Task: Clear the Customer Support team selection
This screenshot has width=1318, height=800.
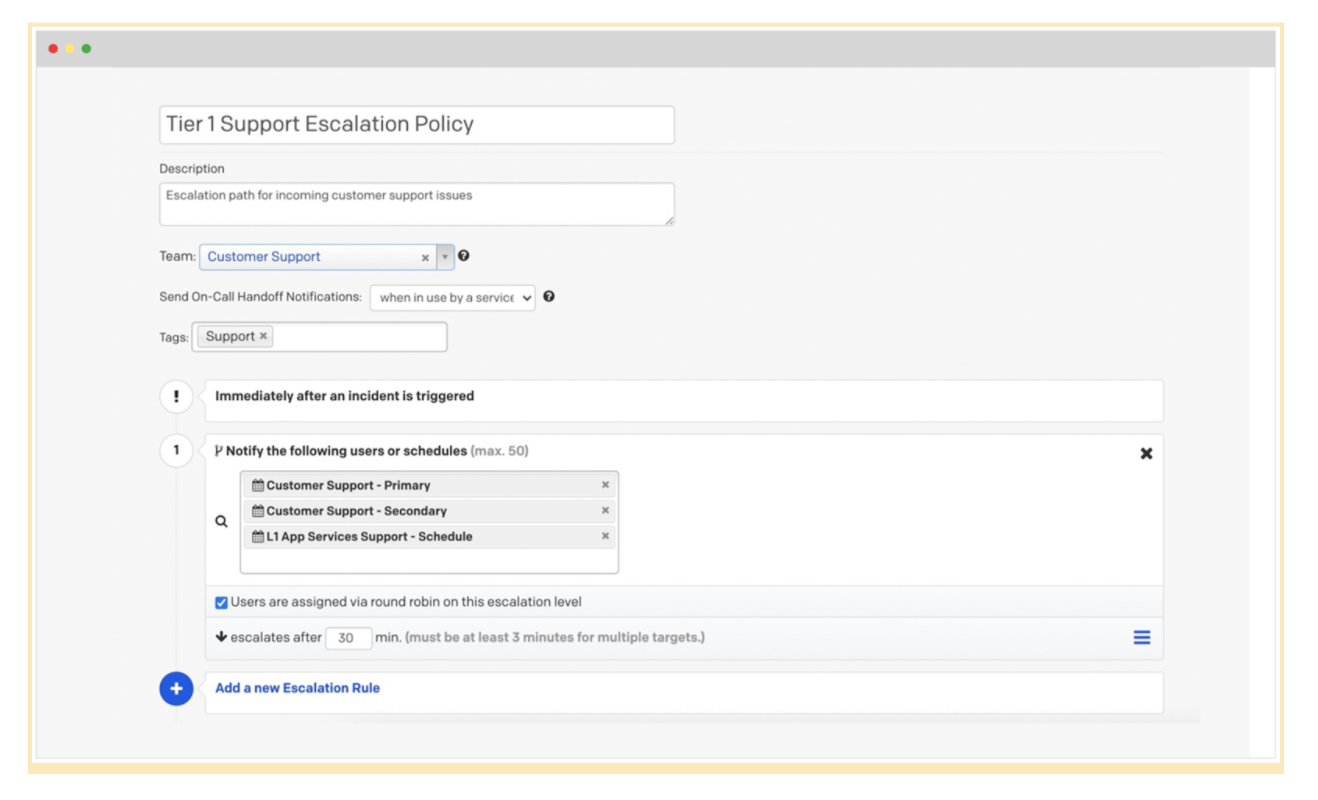Action: [425, 258]
